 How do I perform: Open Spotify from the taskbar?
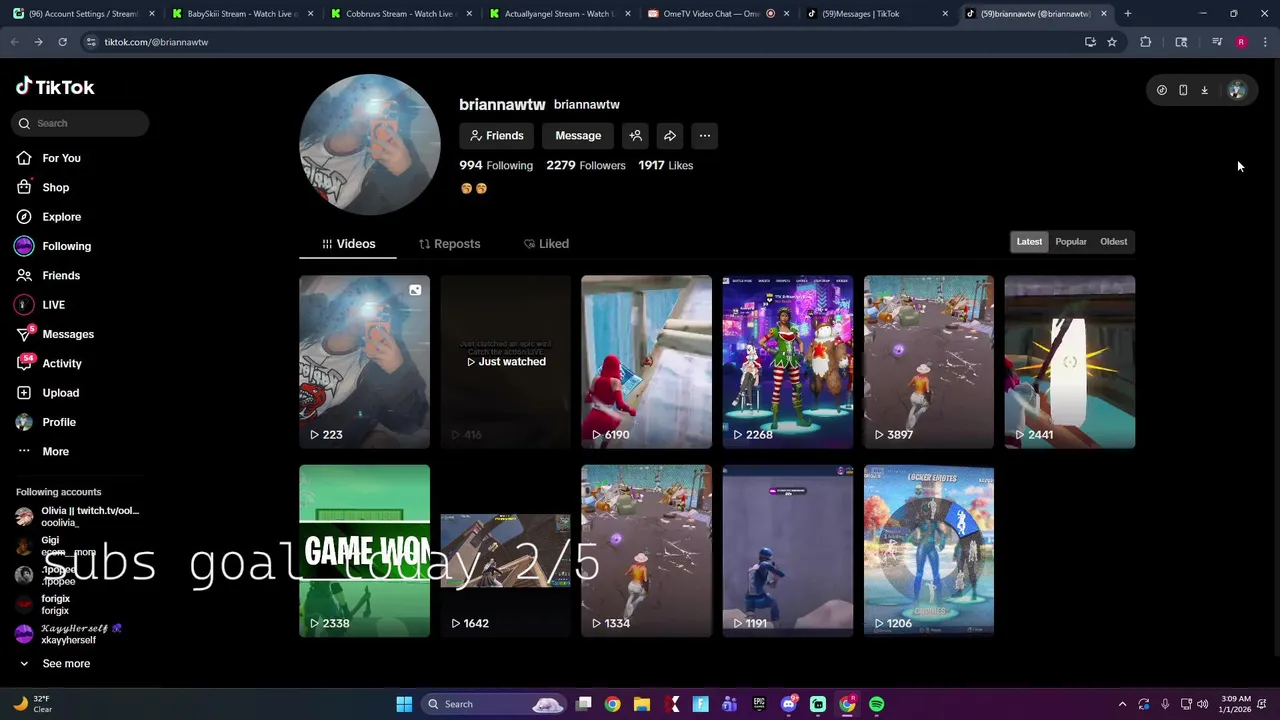(876, 704)
